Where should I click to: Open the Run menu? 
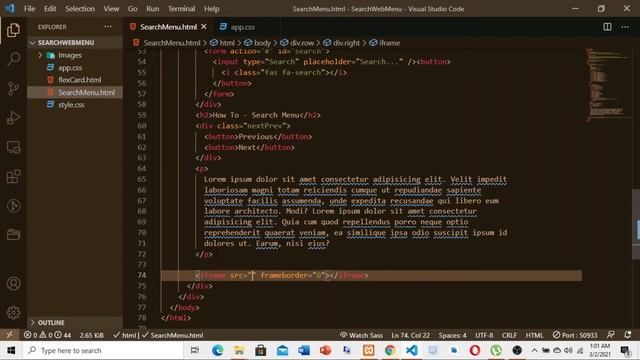coord(153,9)
